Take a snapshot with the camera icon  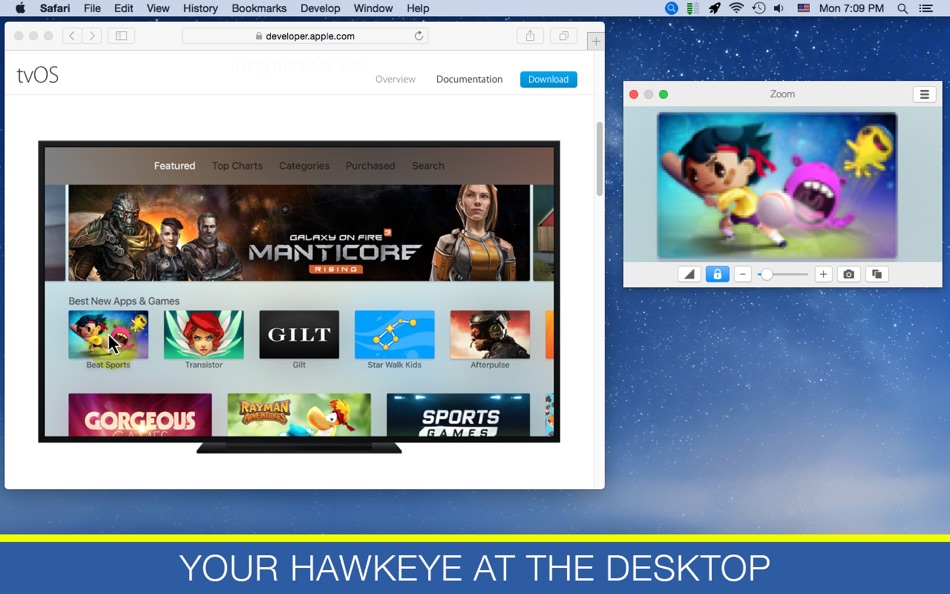point(848,274)
